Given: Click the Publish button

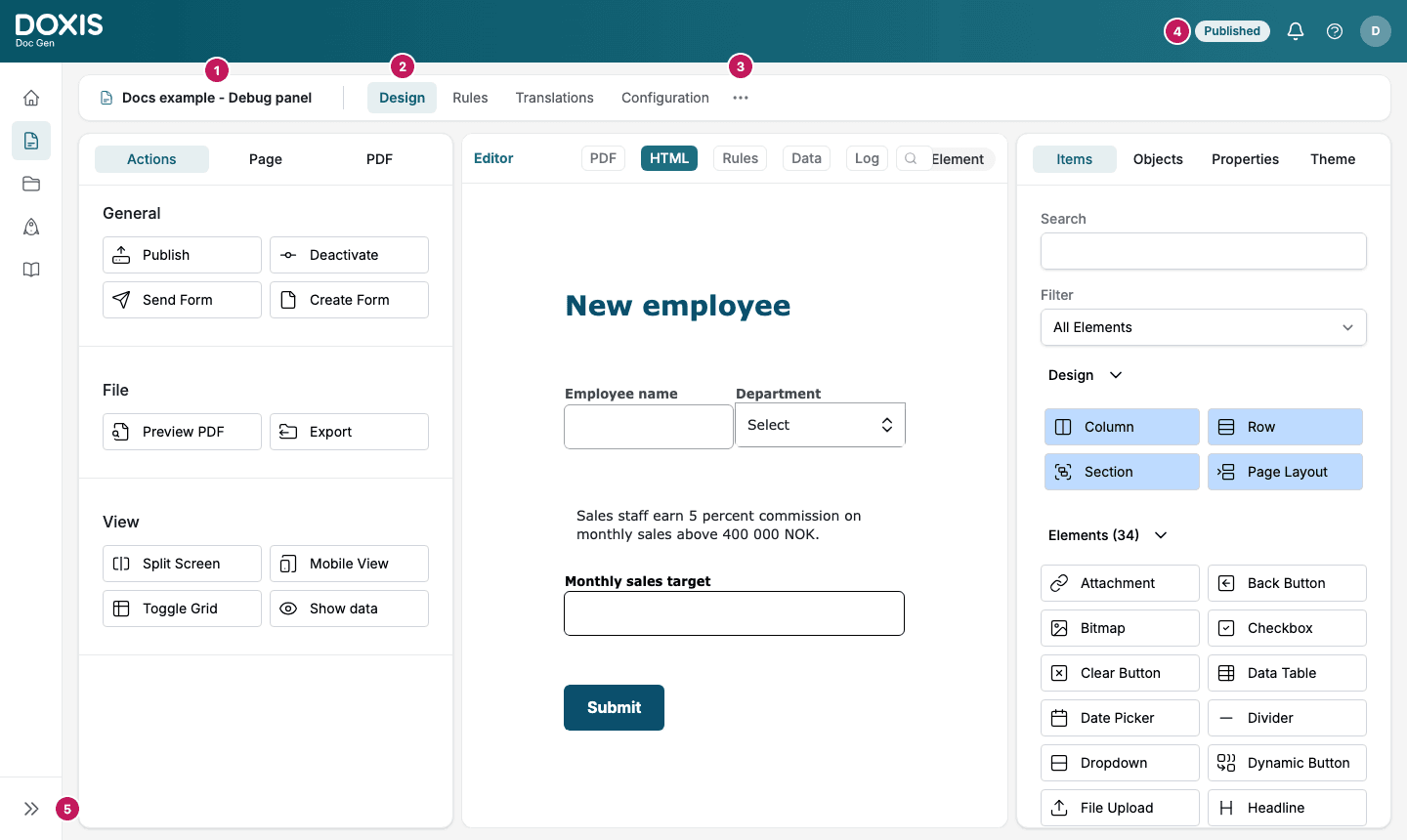Looking at the screenshot, I should tap(182, 255).
